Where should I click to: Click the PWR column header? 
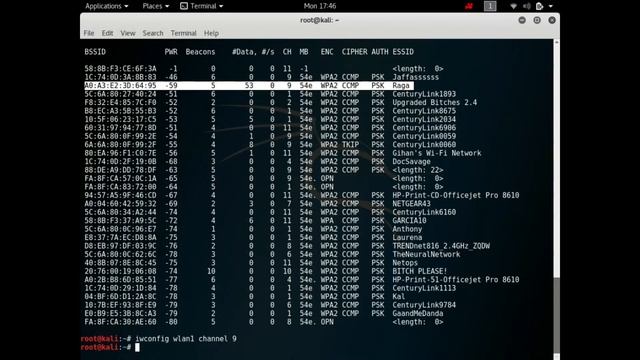171,52
